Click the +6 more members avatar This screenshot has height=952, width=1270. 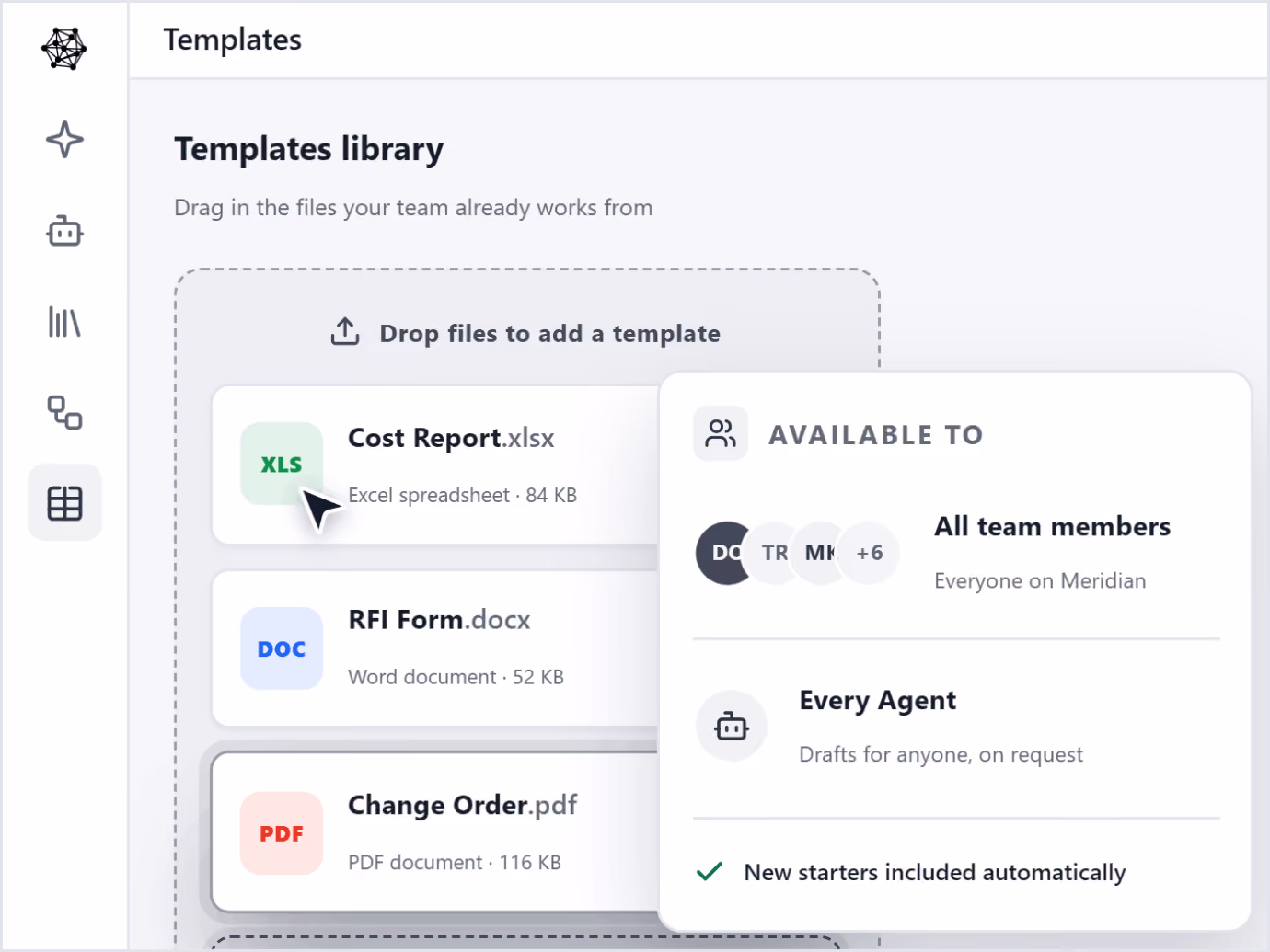870,553
